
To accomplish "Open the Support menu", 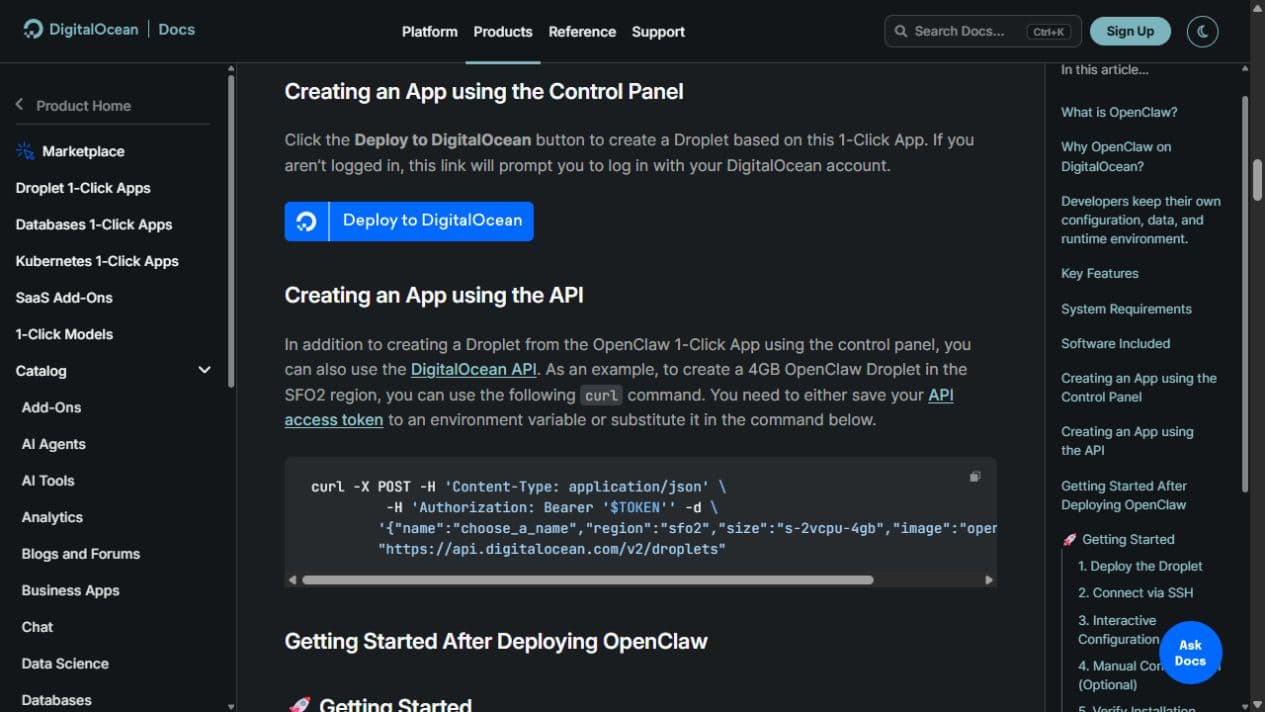I will point(658,31).
